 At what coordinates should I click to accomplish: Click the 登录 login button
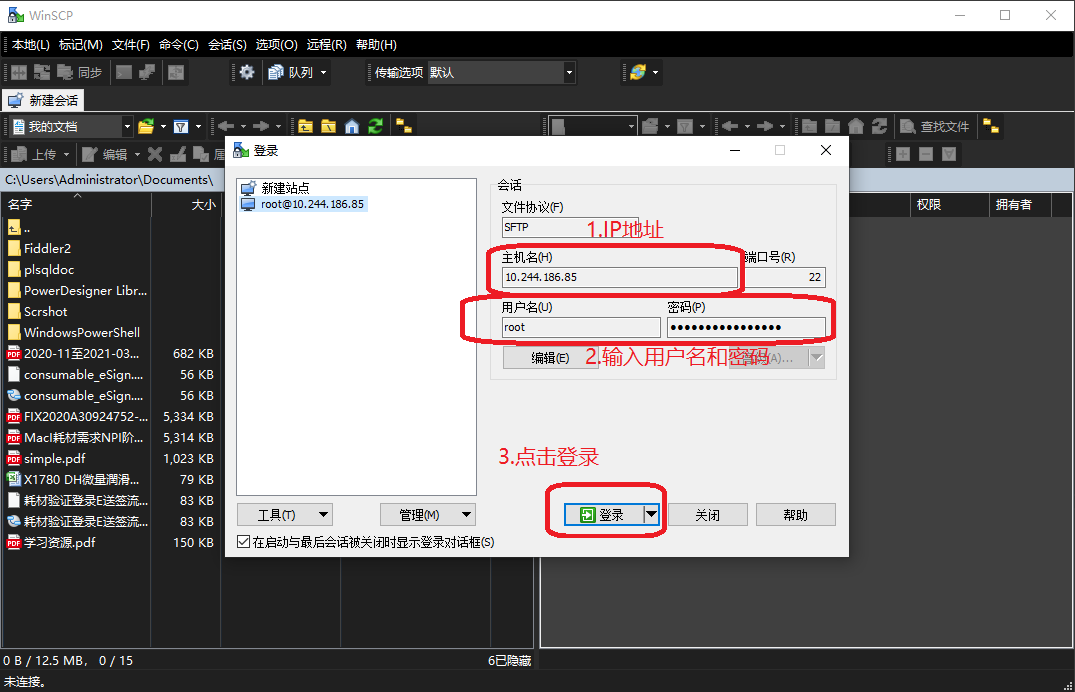click(604, 514)
